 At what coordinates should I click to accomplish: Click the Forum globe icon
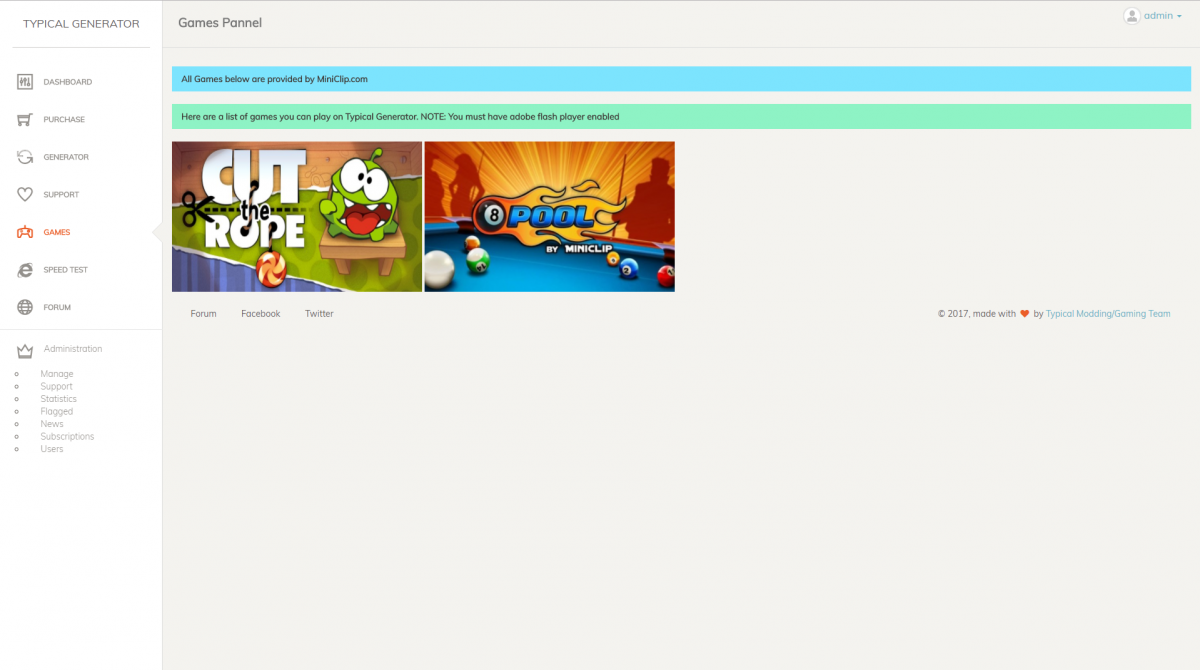(26, 307)
